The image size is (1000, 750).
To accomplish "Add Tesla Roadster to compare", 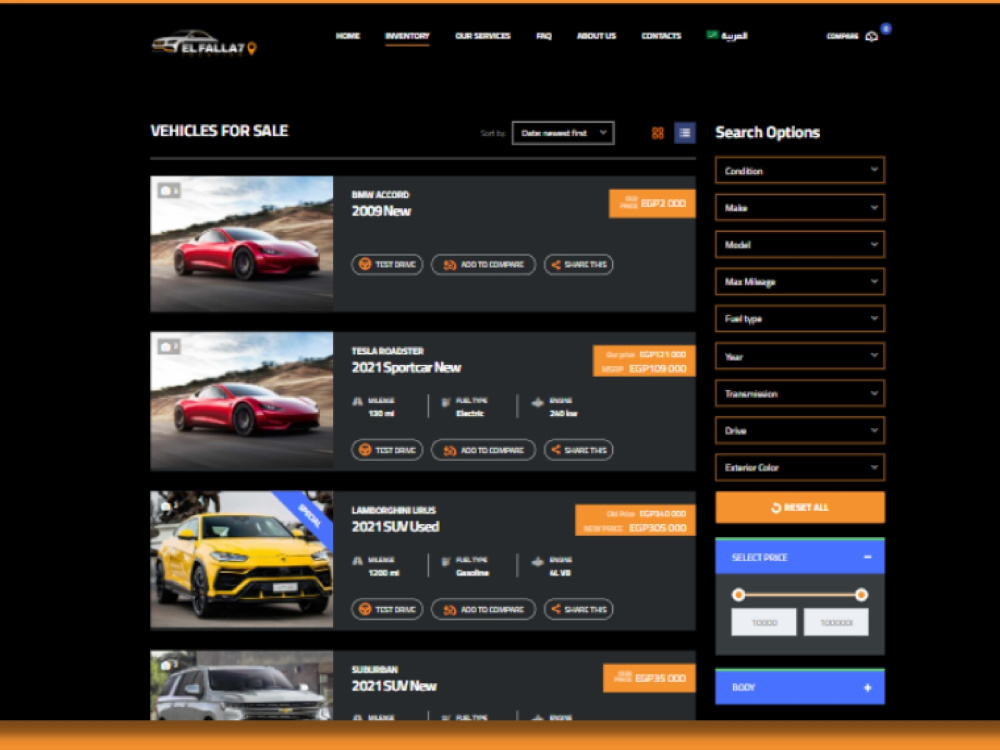I will [483, 450].
